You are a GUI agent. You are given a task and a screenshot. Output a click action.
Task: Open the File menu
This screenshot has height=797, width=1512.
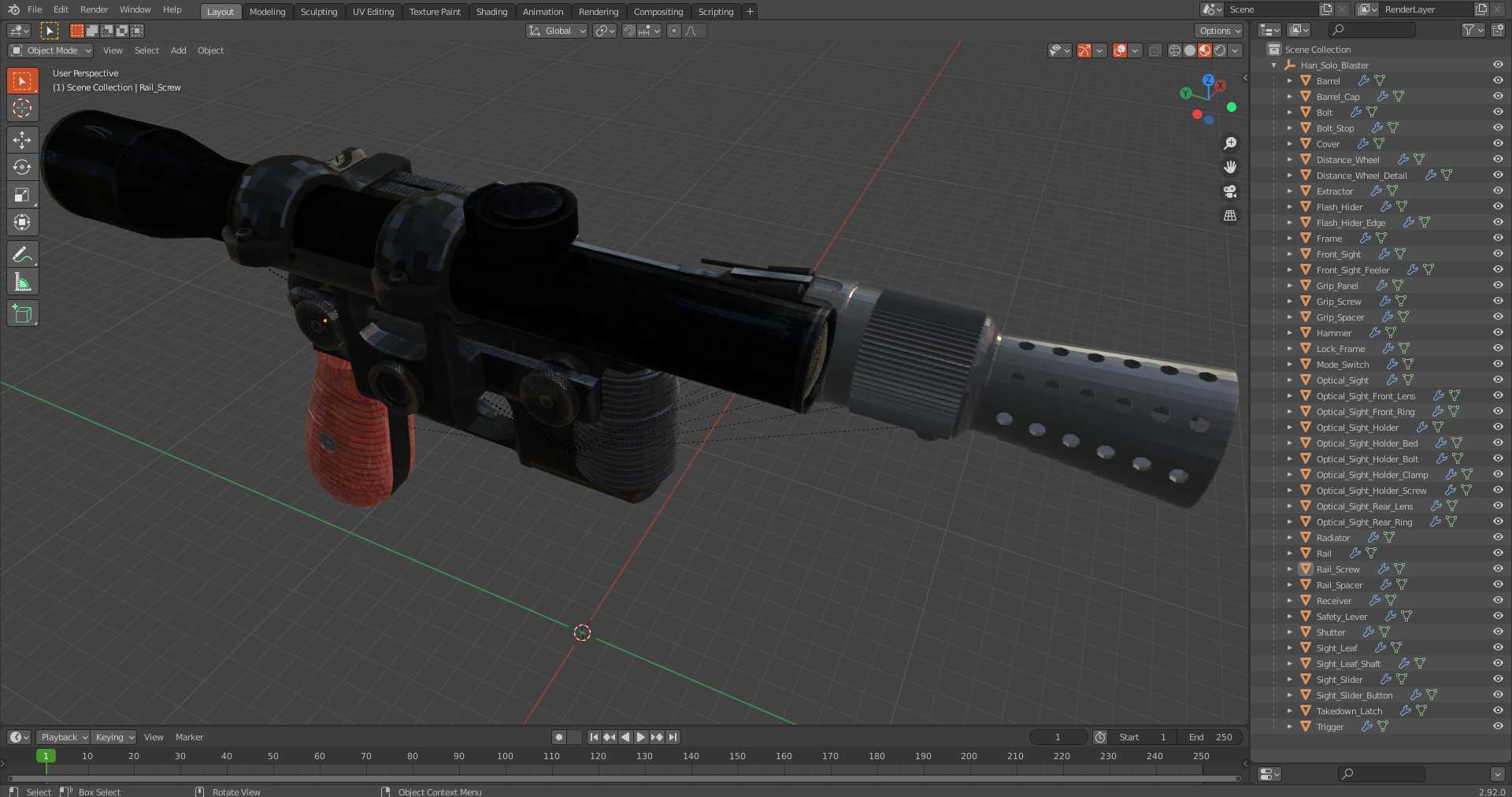tap(35, 9)
